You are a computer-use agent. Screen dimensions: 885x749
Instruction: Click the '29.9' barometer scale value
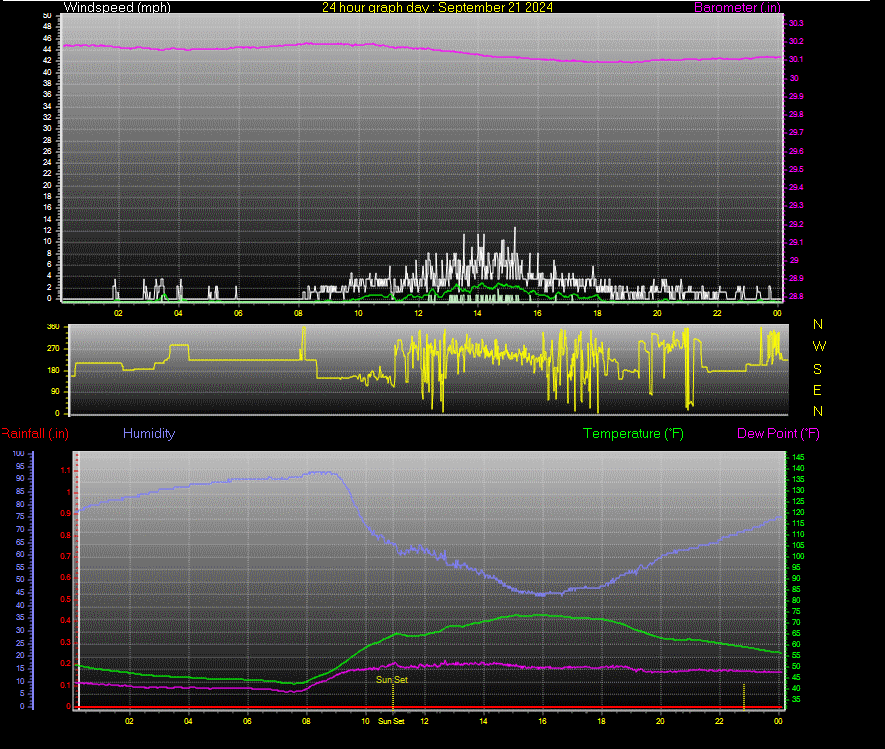pyautogui.click(x=796, y=96)
